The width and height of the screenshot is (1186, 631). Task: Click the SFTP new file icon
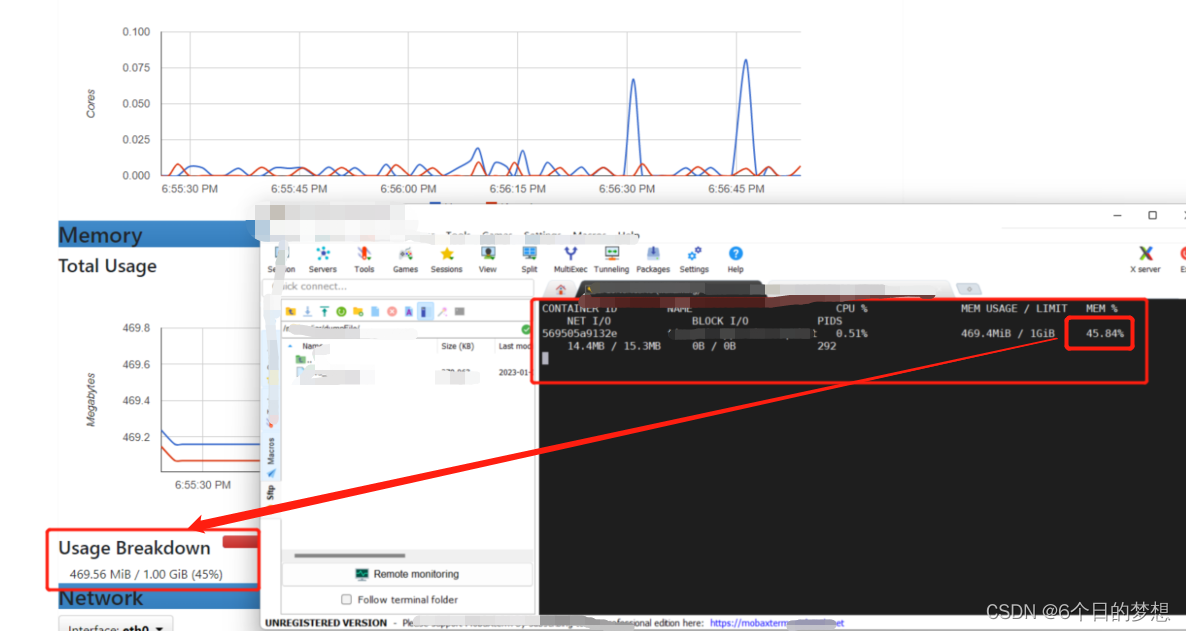coord(375,312)
